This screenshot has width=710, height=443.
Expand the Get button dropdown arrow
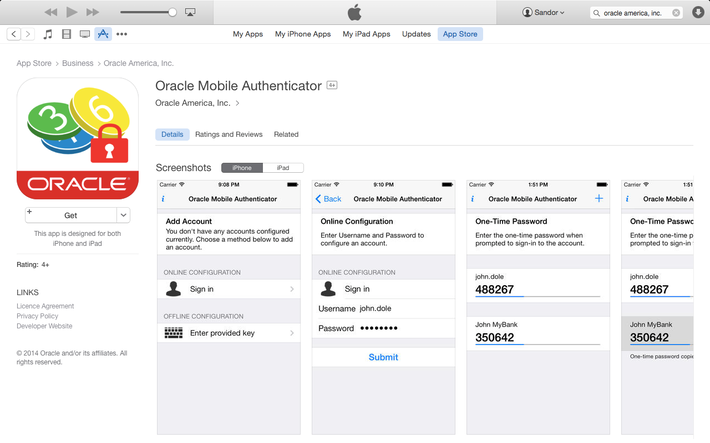123,215
